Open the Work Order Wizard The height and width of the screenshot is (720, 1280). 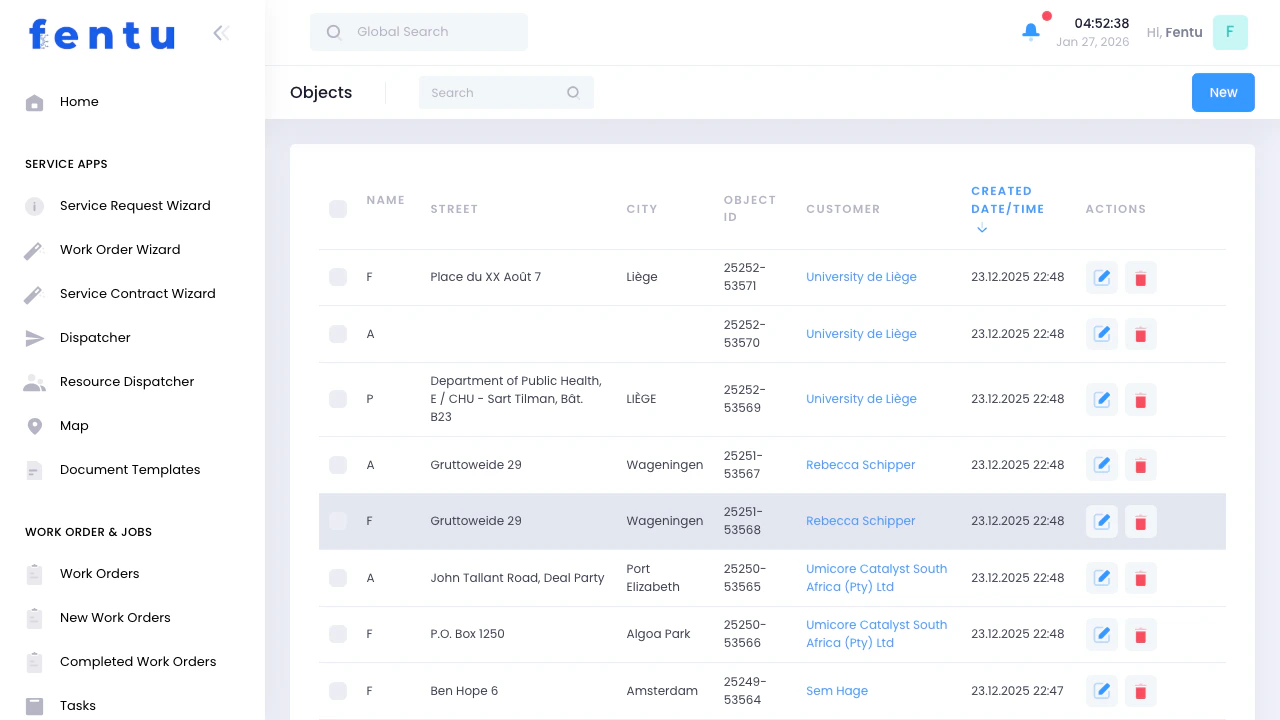pos(120,249)
